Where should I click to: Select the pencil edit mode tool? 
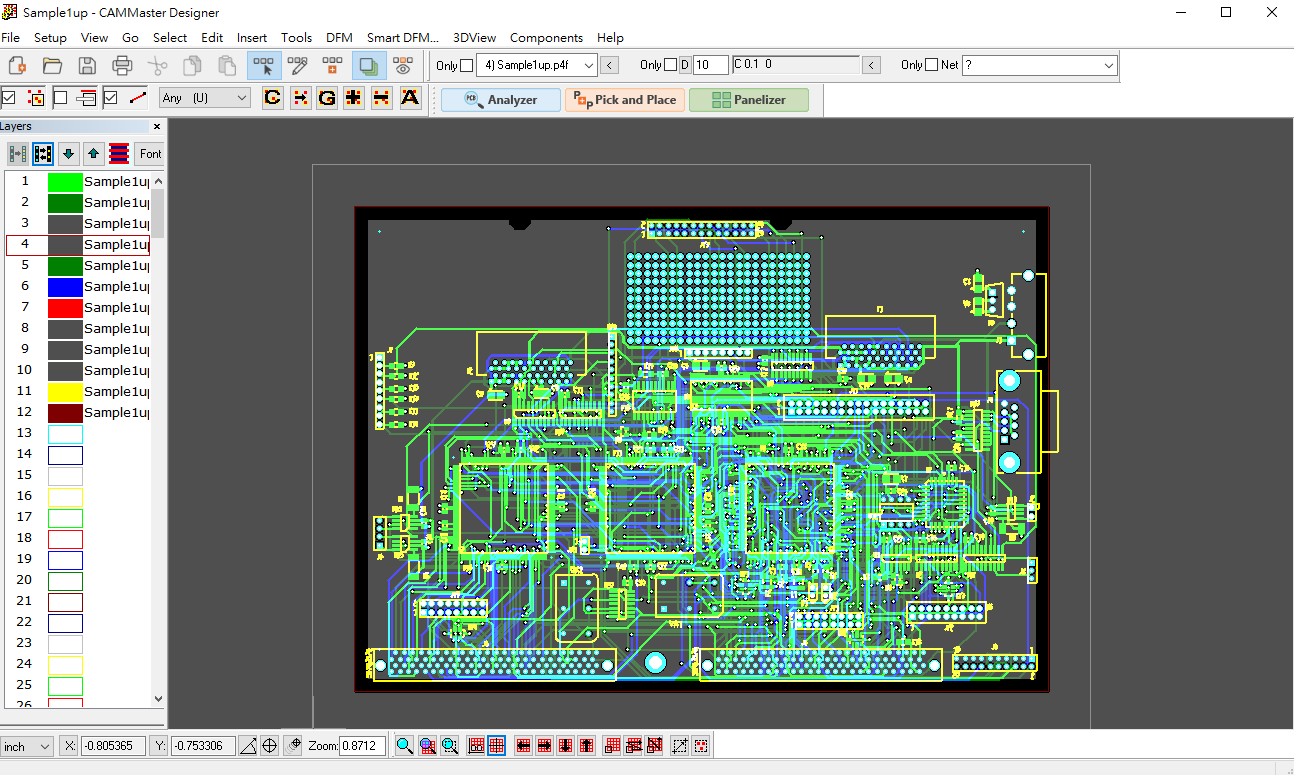click(x=298, y=66)
